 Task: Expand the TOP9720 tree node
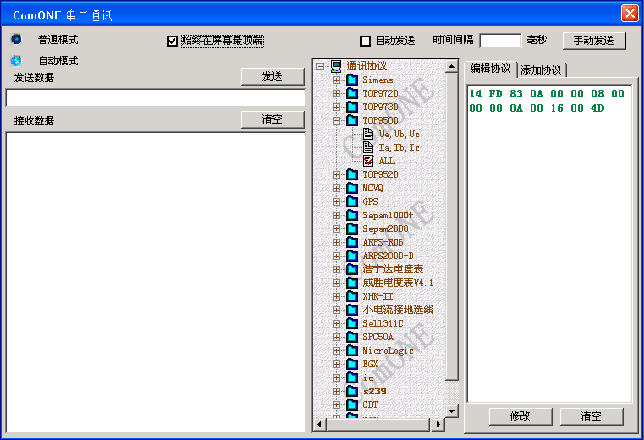click(x=336, y=93)
